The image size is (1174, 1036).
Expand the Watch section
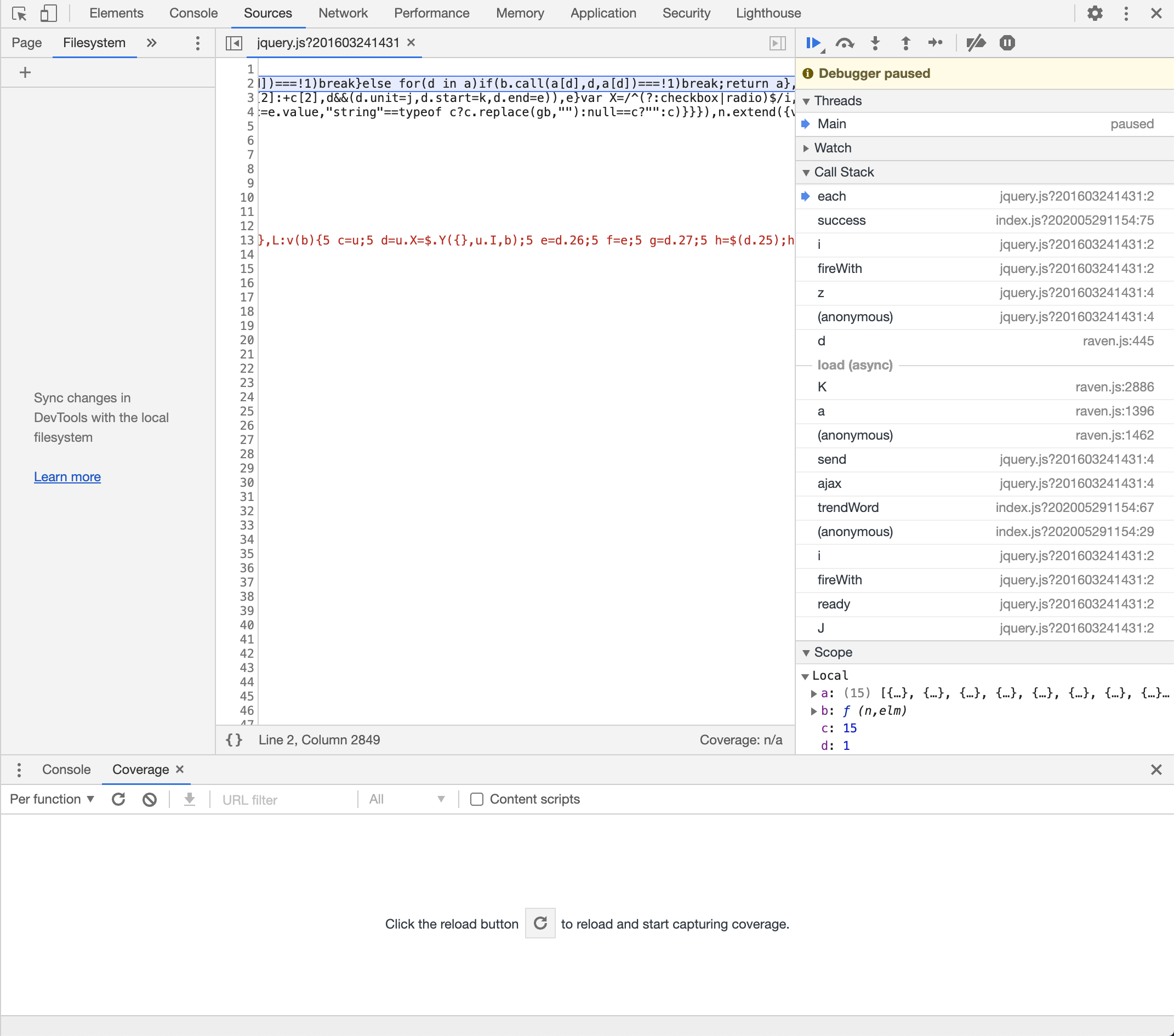[832, 148]
